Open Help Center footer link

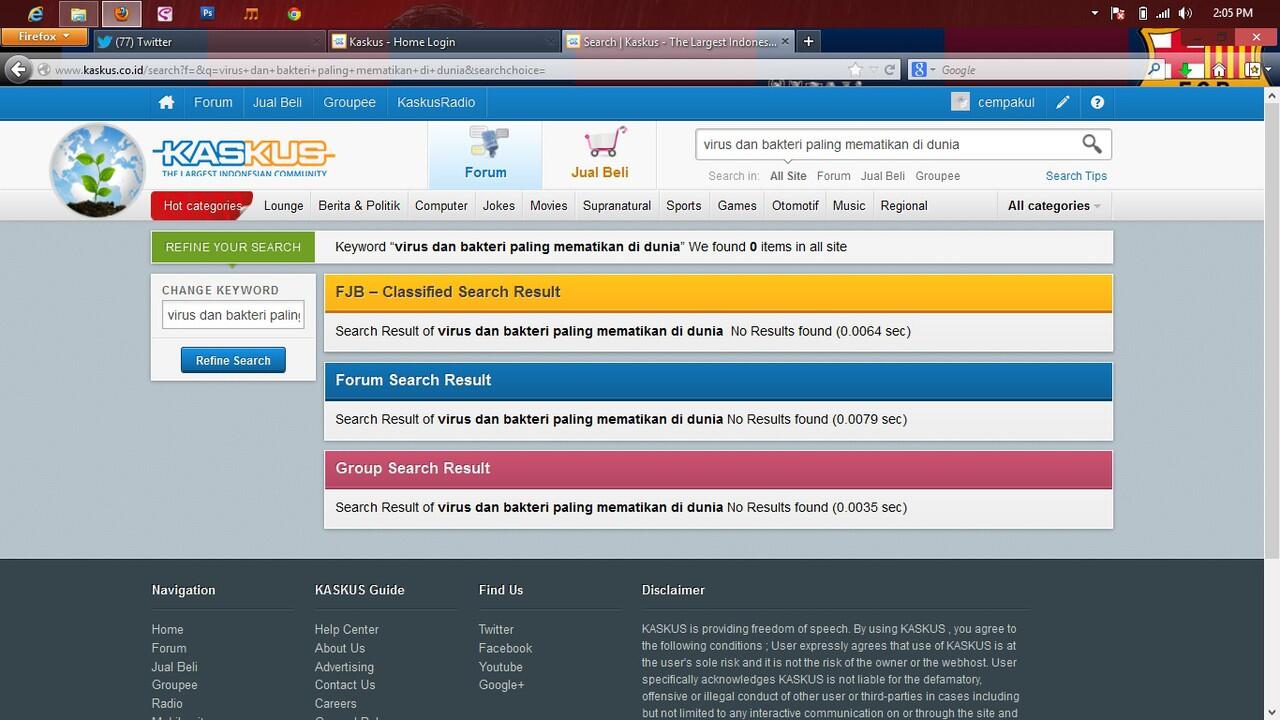346,629
